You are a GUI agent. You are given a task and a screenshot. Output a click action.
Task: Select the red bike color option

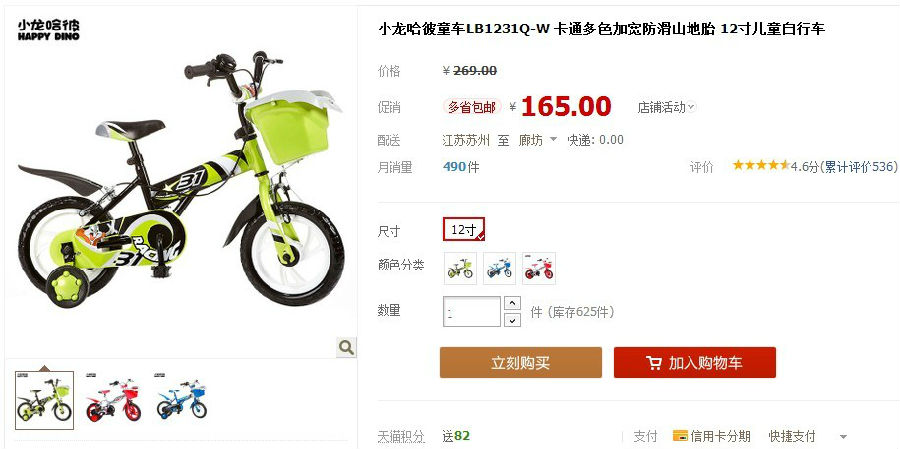tap(538, 269)
